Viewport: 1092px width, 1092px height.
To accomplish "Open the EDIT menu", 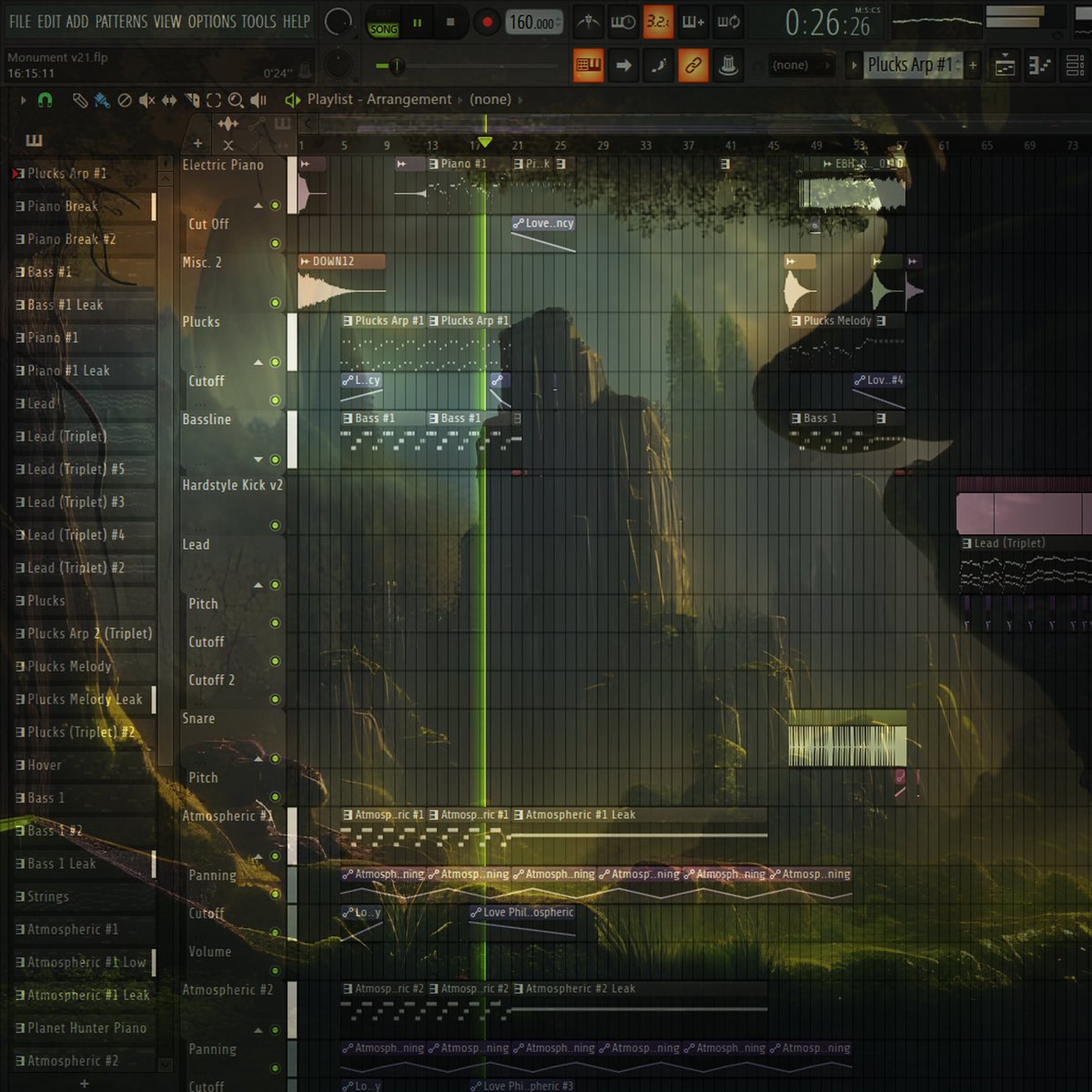I will tap(49, 21).
